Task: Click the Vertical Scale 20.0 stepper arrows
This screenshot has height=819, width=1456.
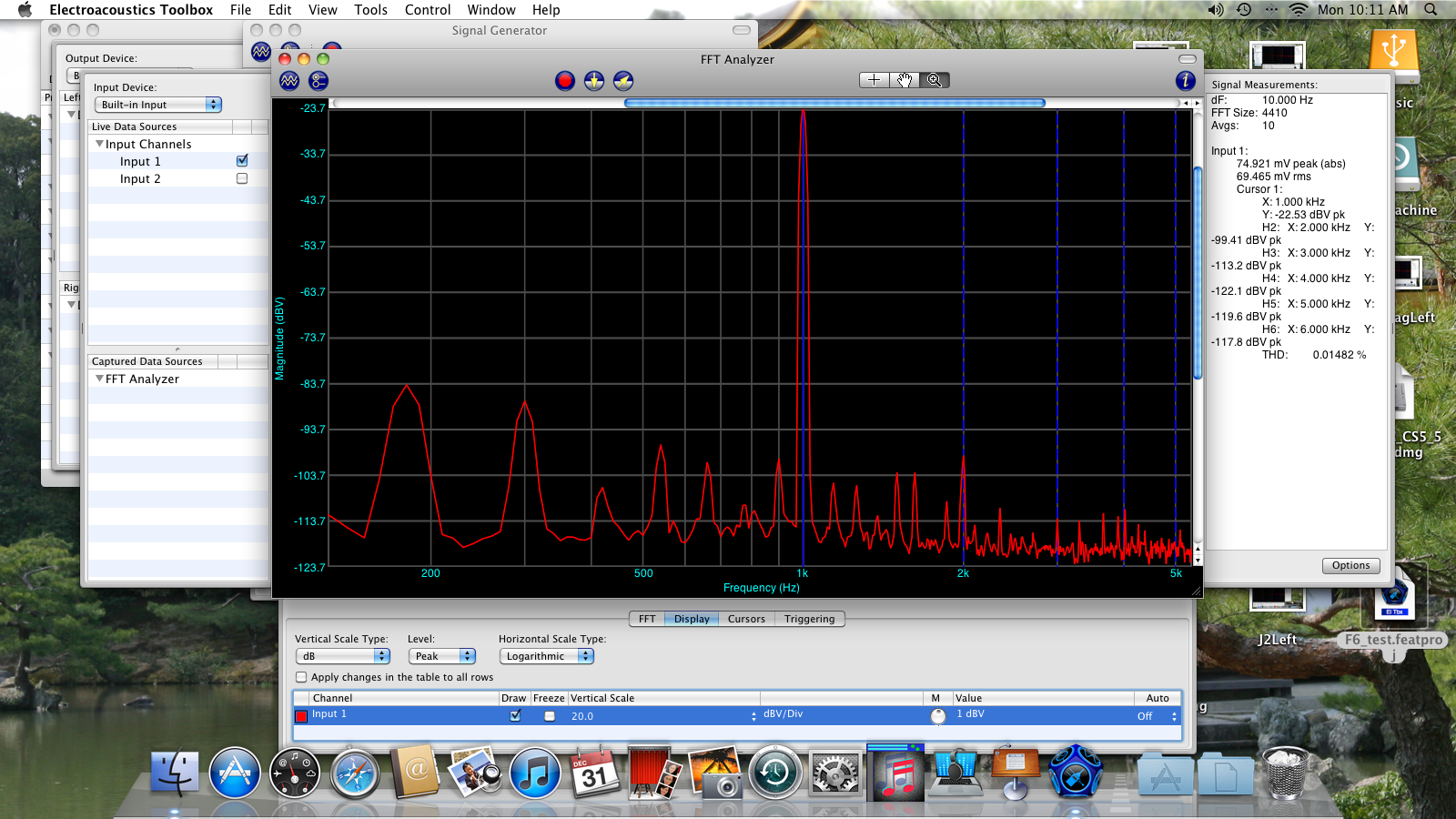Action: [753, 716]
